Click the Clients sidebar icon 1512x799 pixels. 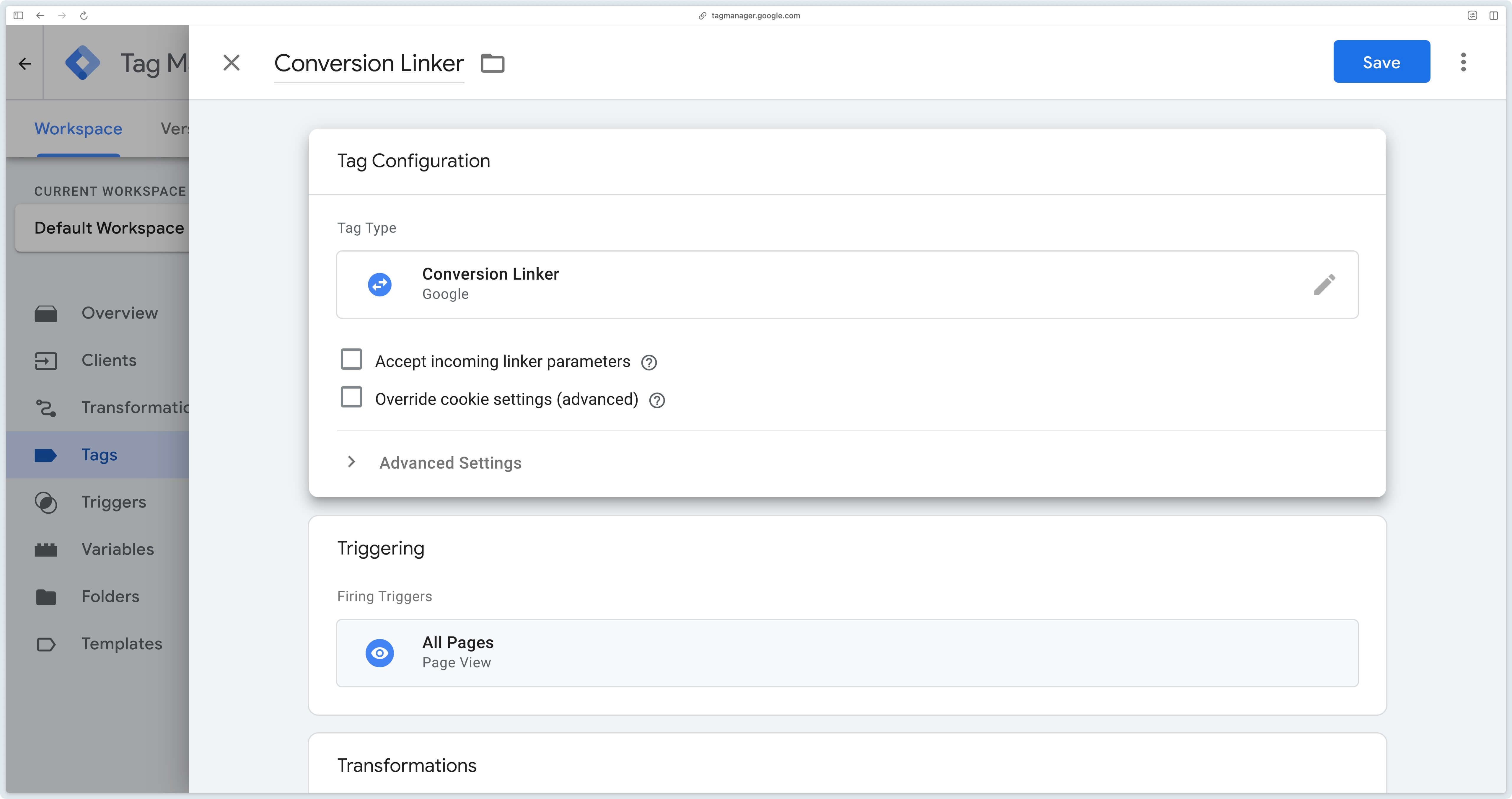[x=46, y=361]
